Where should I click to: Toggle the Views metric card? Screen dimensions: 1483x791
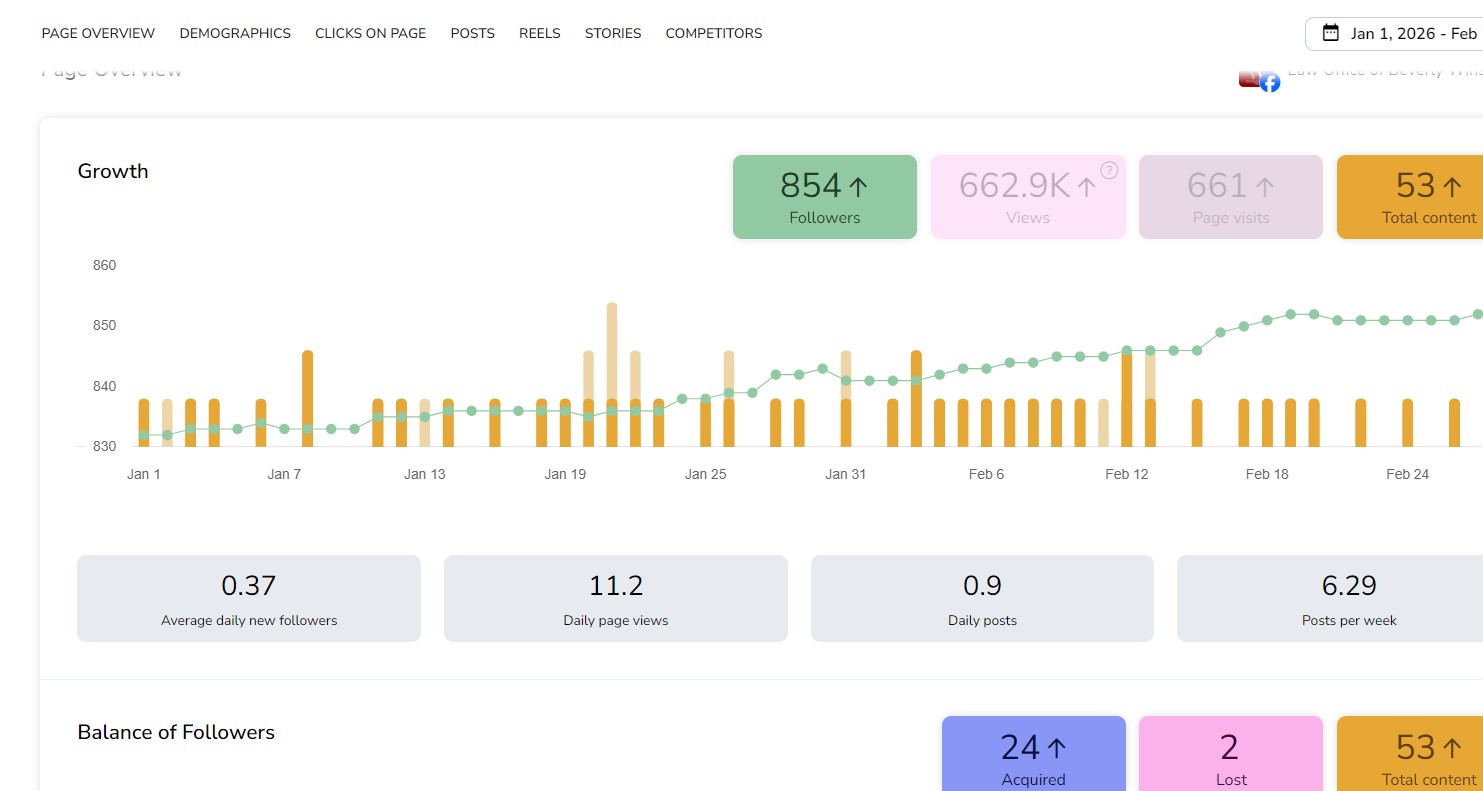(1027, 197)
